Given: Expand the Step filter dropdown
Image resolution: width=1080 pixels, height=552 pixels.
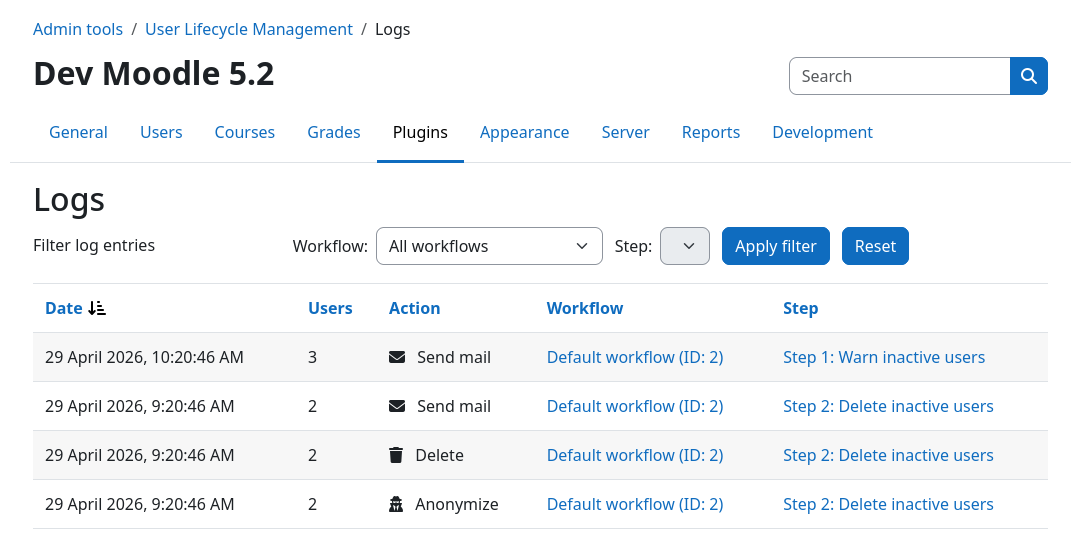Looking at the screenshot, I should tap(685, 246).
